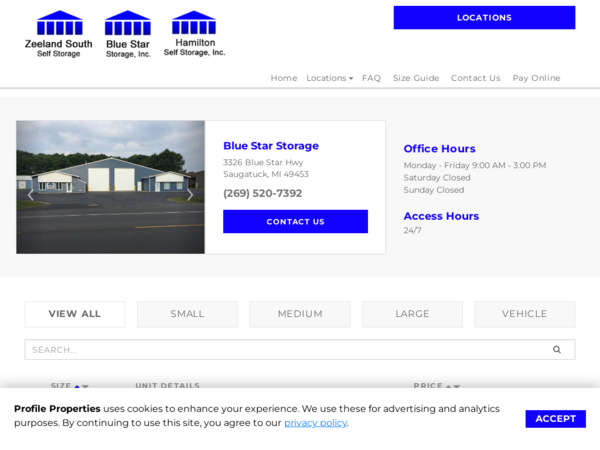Open the Home nav link
The height and width of the screenshot is (450, 600).
click(284, 78)
